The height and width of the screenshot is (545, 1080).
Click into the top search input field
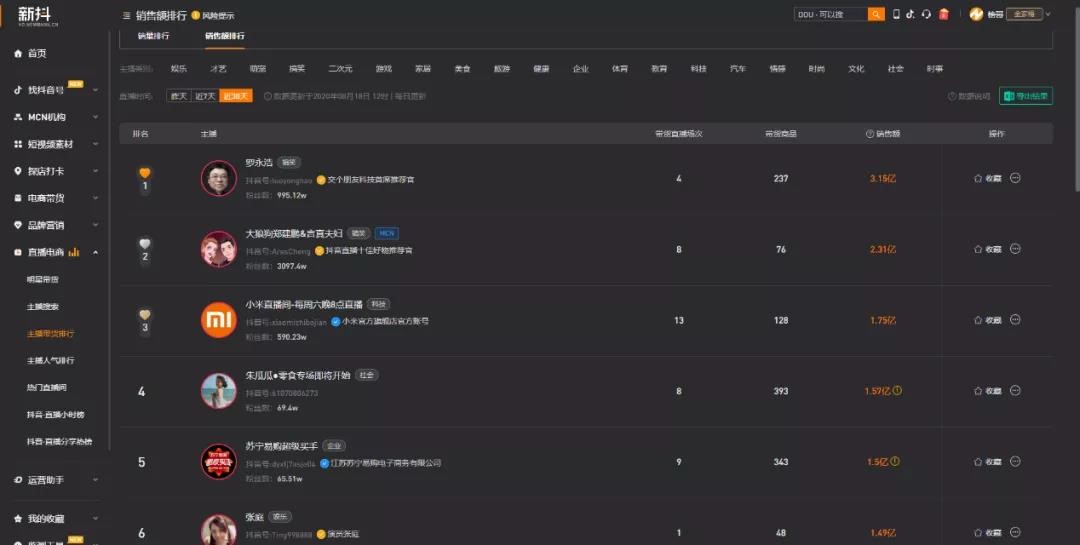[830, 14]
